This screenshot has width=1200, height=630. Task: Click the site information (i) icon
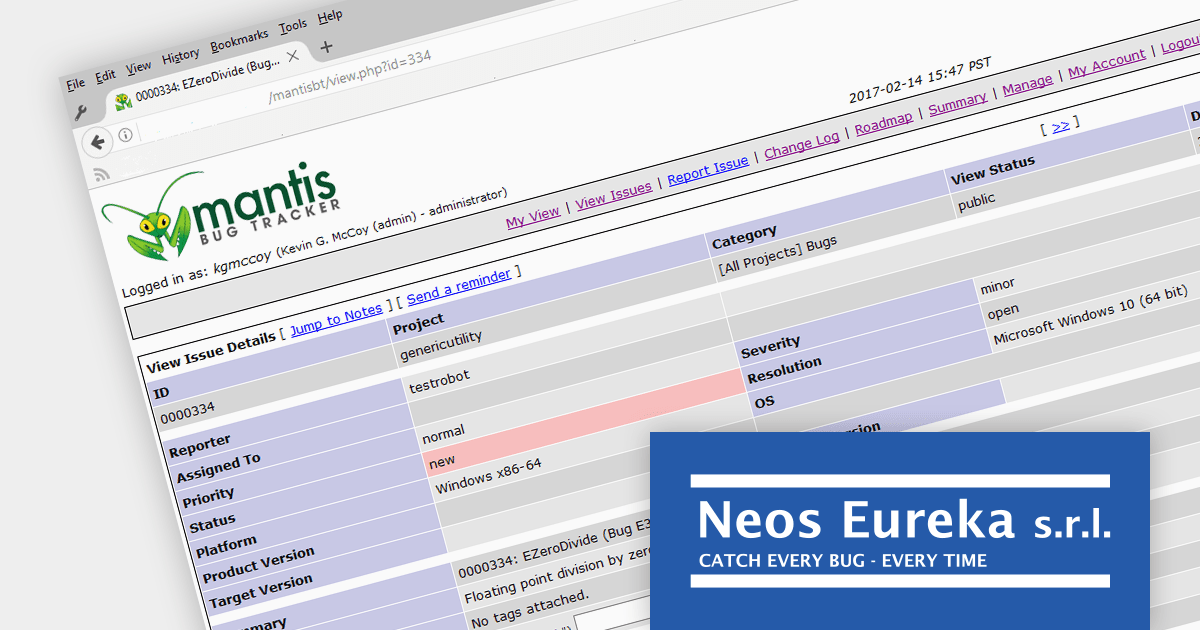[x=125, y=134]
